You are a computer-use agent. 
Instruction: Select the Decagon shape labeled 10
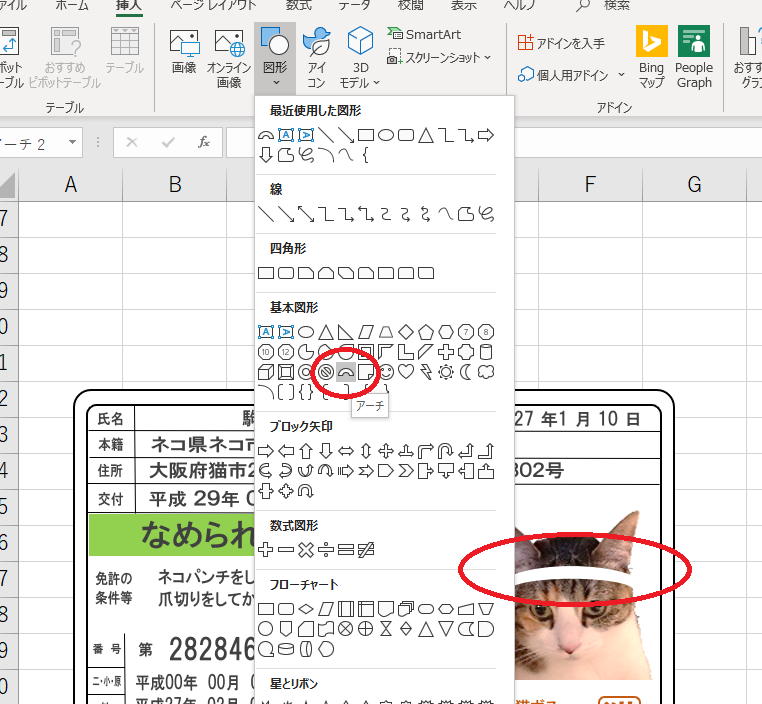265,352
